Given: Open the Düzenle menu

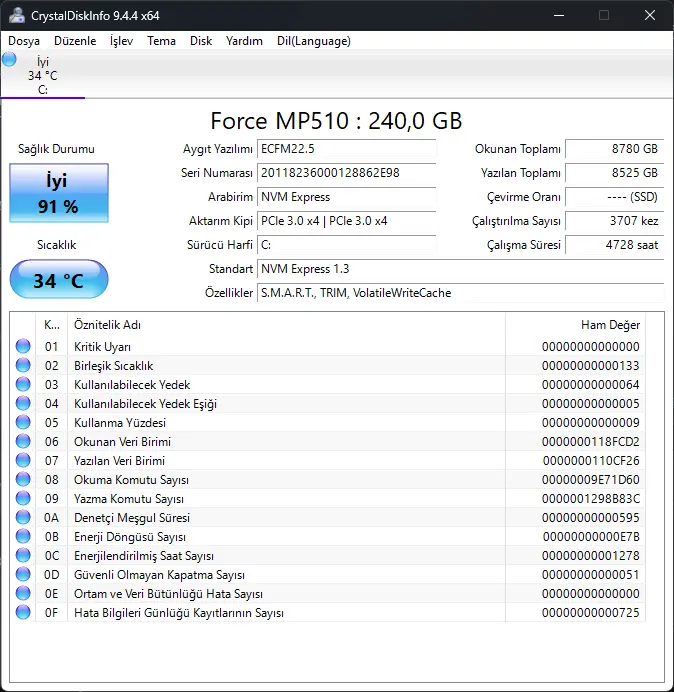Looking at the screenshot, I should 75,41.
